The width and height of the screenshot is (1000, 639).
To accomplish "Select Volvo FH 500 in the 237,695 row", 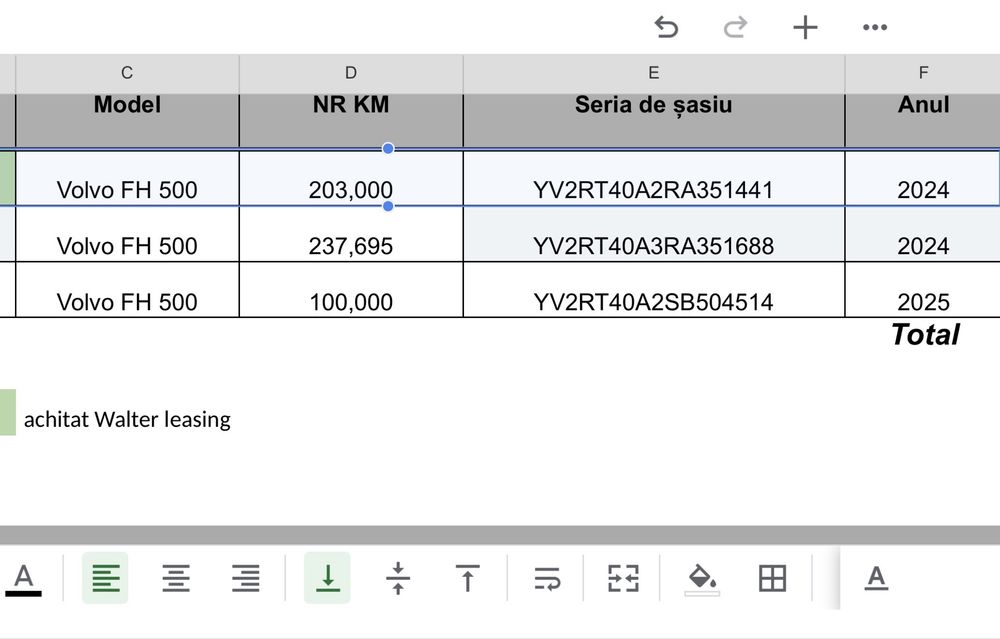I will pyautogui.click(x=127, y=234).
